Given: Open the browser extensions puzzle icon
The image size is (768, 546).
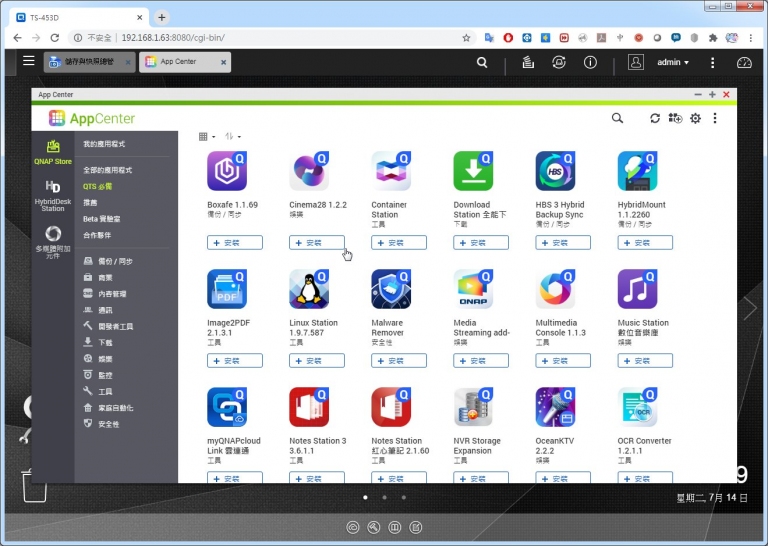Looking at the screenshot, I should tap(713, 38).
